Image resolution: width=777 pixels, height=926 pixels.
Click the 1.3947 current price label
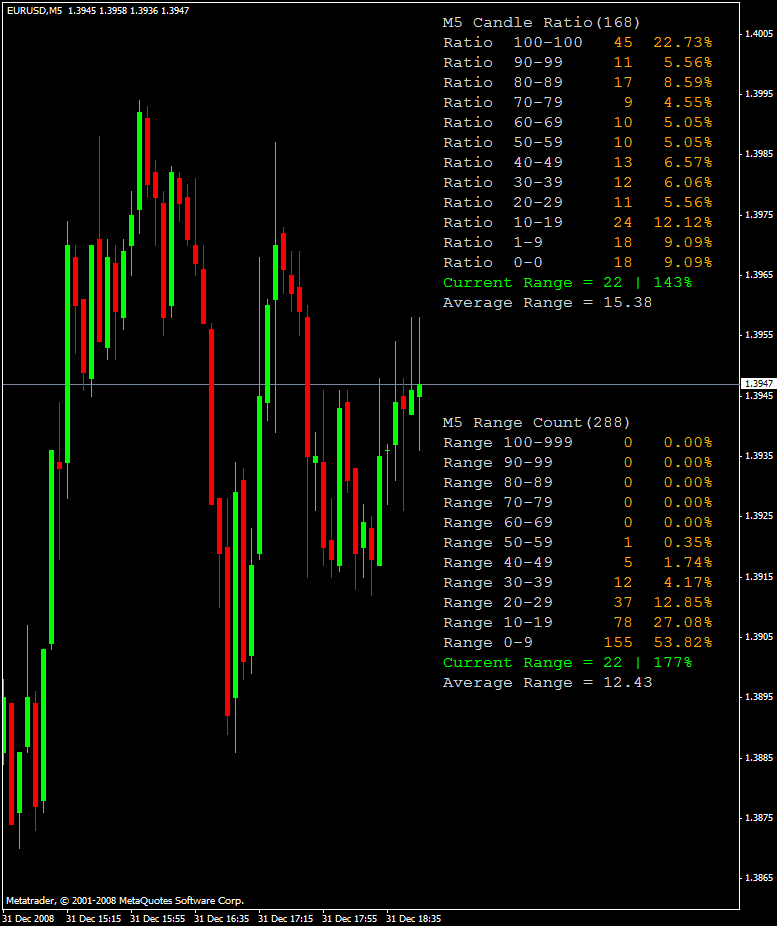pos(758,384)
